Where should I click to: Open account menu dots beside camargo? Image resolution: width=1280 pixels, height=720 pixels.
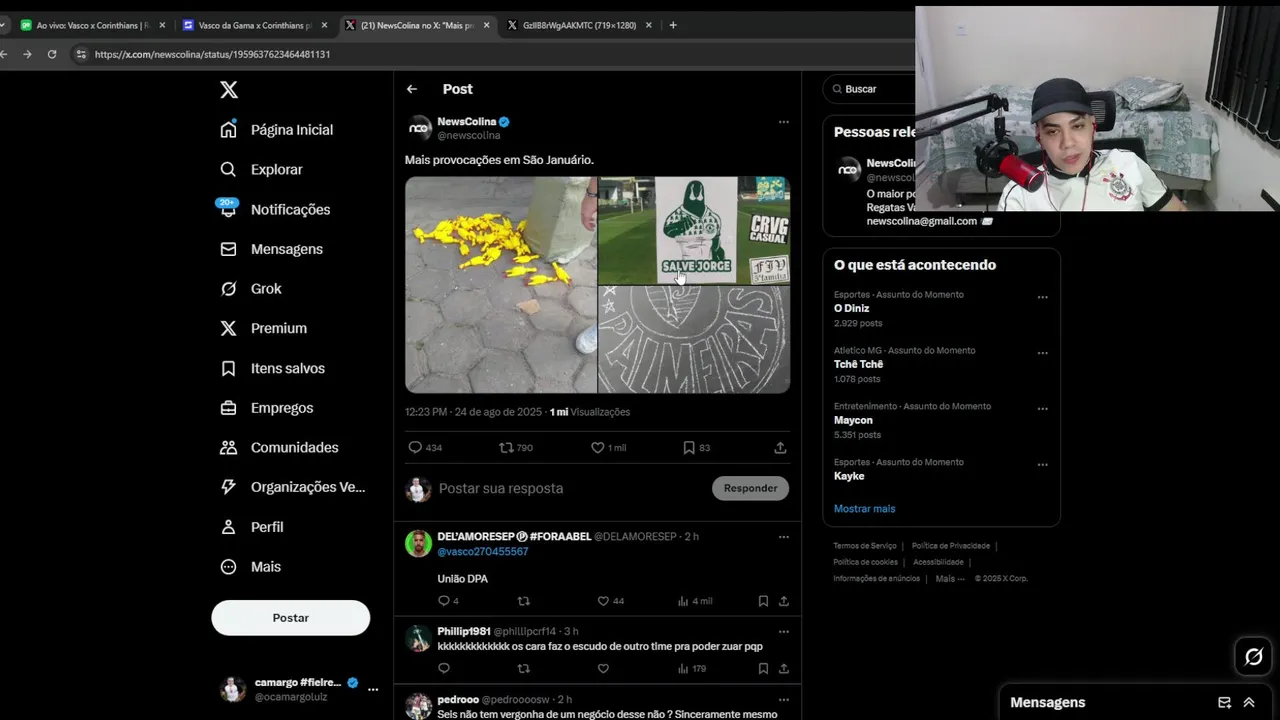pyautogui.click(x=373, y=689)
